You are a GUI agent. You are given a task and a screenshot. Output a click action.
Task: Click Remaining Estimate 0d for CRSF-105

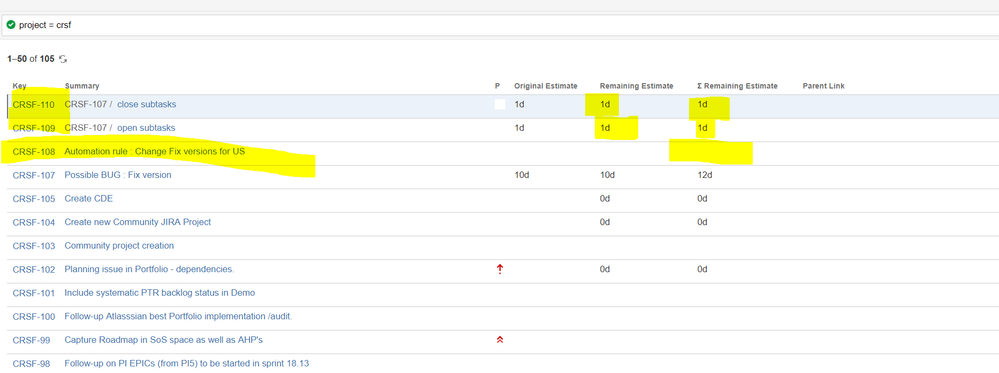[605, 198]
